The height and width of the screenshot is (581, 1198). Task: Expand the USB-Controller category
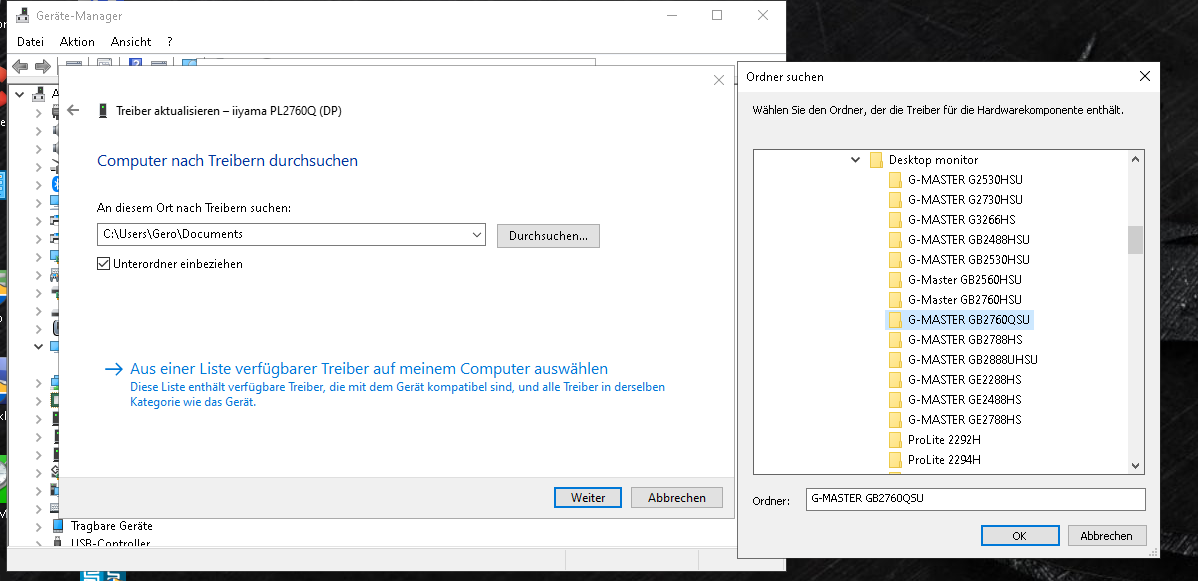pyautogui.click(x=38, y=544)
